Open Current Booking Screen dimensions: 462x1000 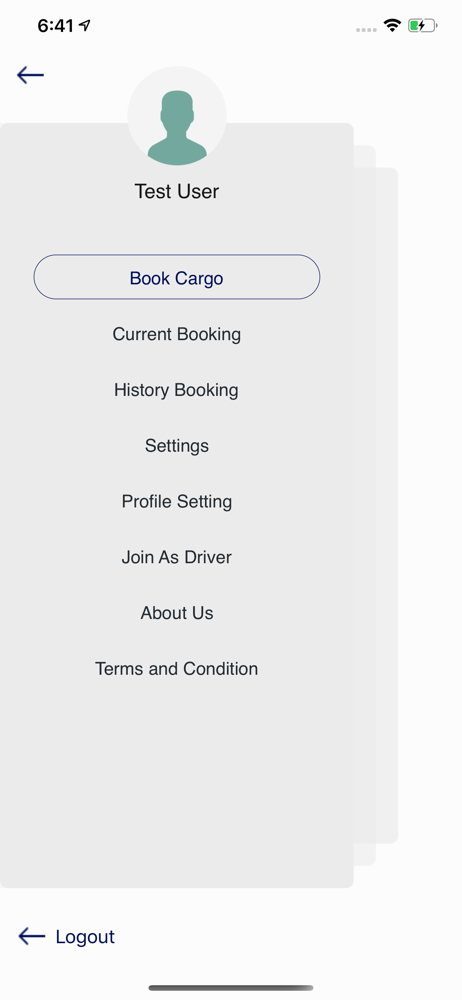(177, 334)
